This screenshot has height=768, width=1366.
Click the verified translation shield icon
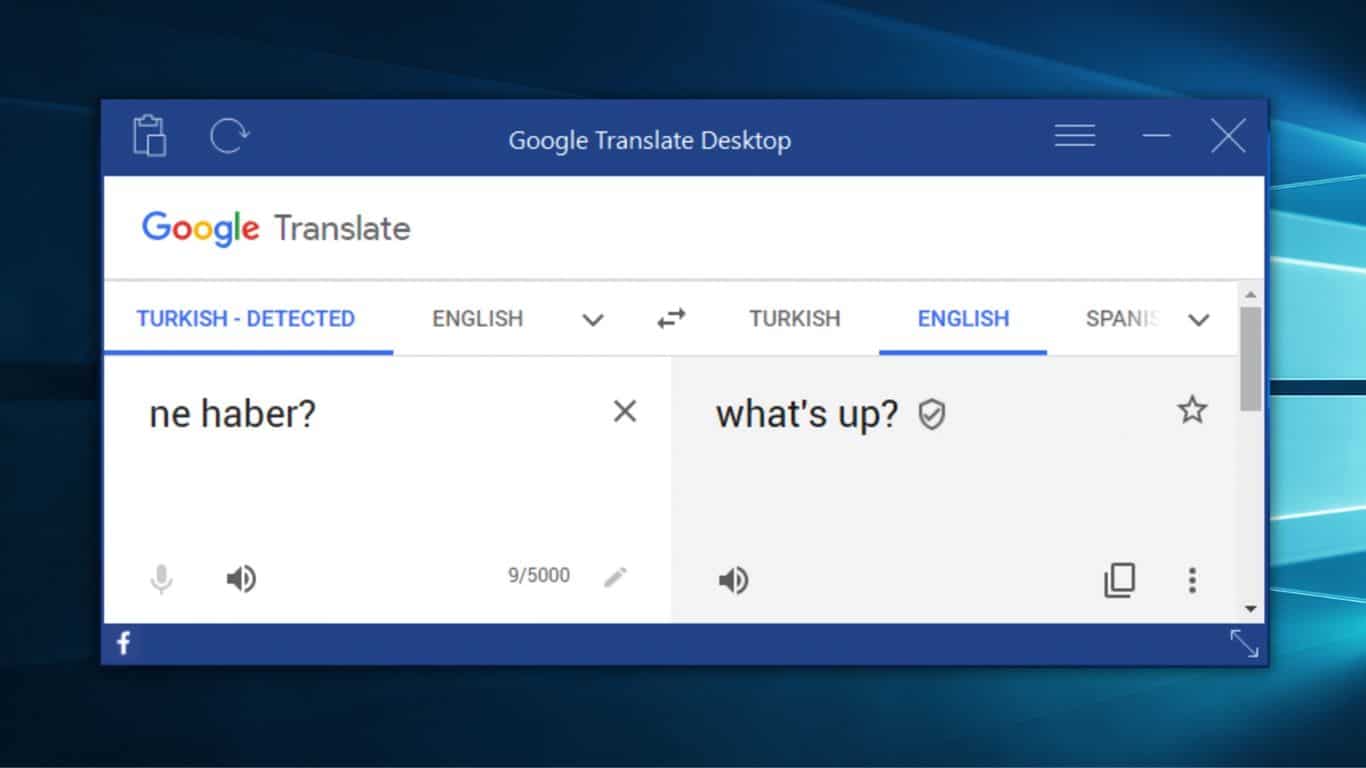(x=930, y=414)
